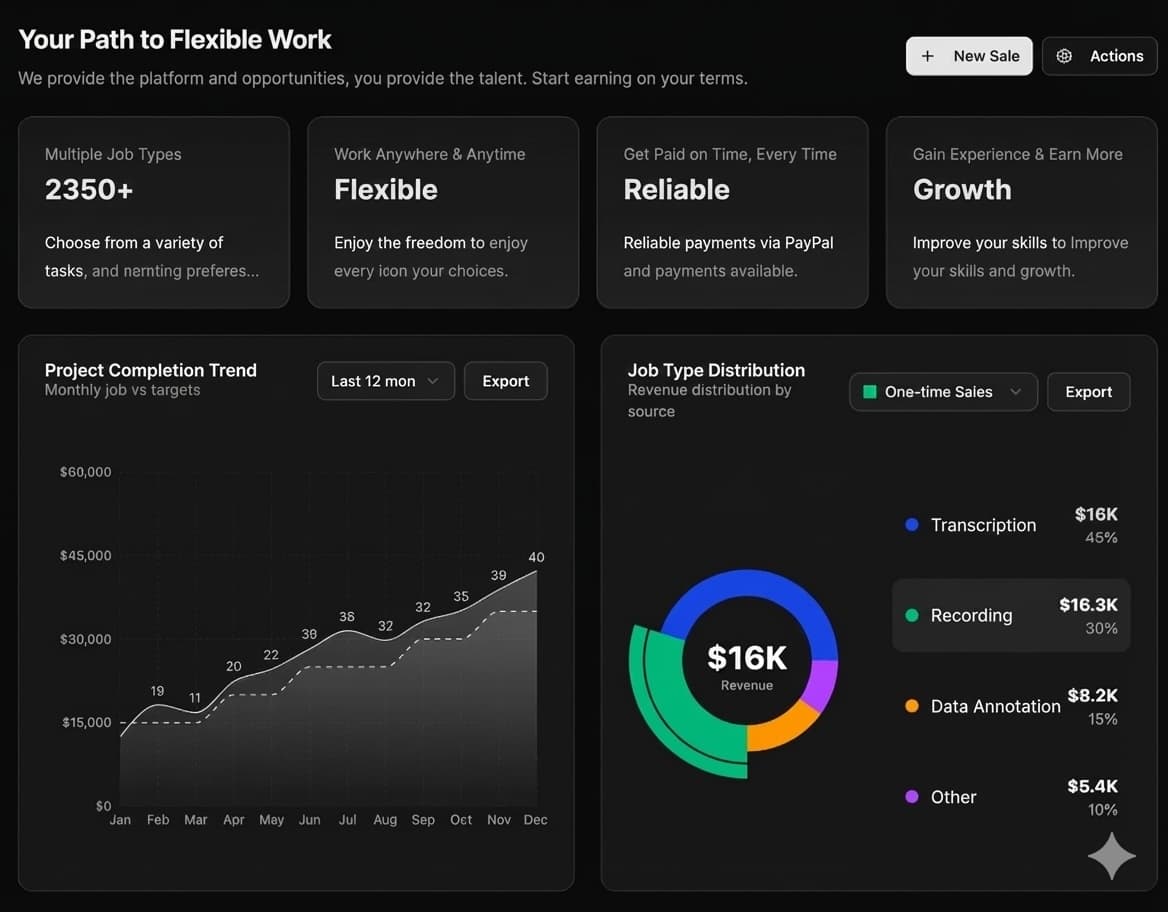Open the Actions menu button

pyautogui.click(x=1099, y=56)
